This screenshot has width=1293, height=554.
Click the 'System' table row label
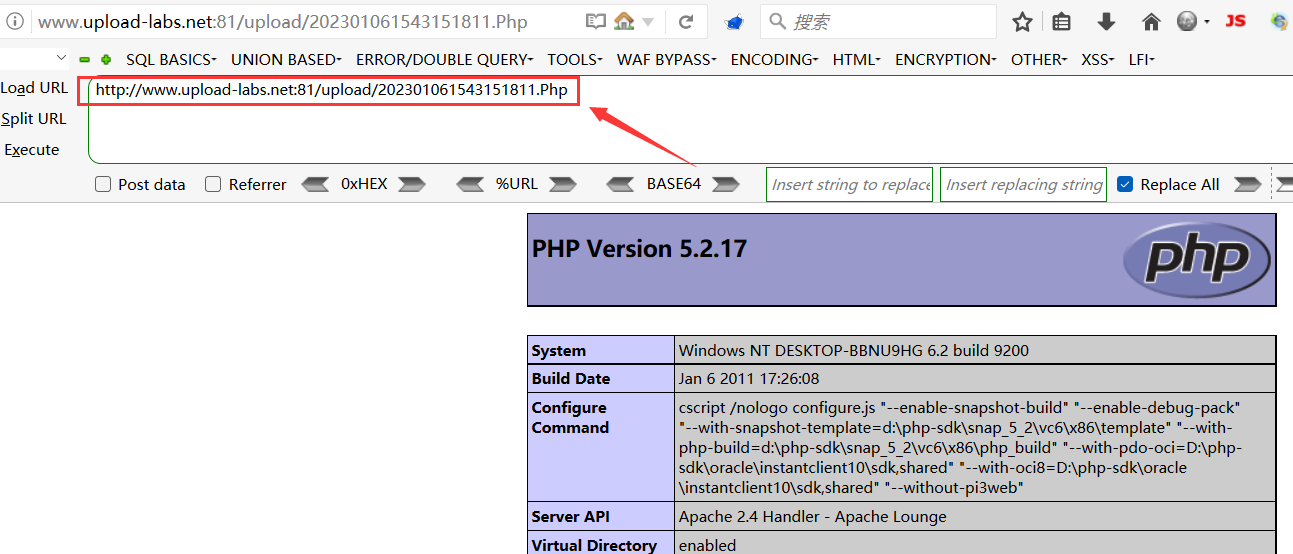[559, 351]
